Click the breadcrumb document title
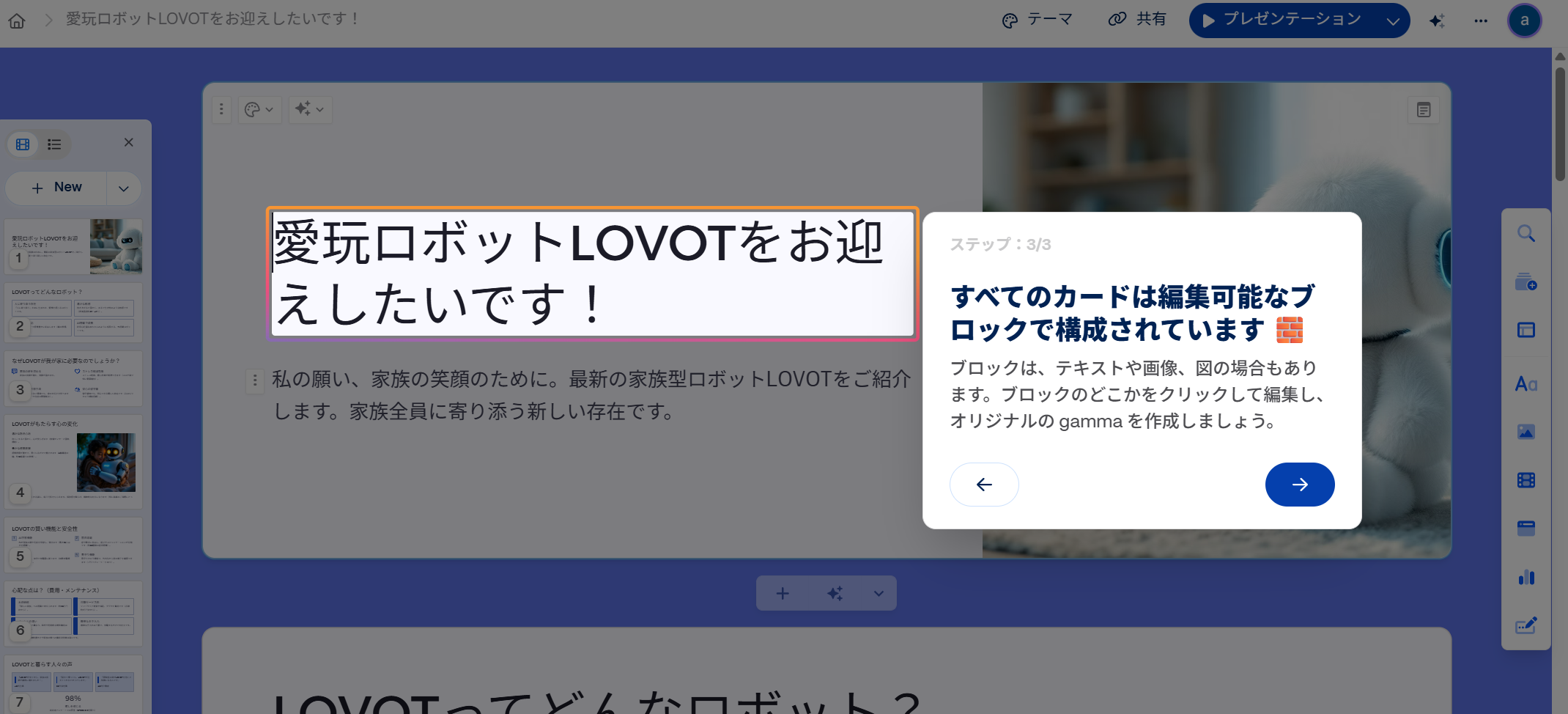The image size is (1568, 714). click(x=212, y=19)
